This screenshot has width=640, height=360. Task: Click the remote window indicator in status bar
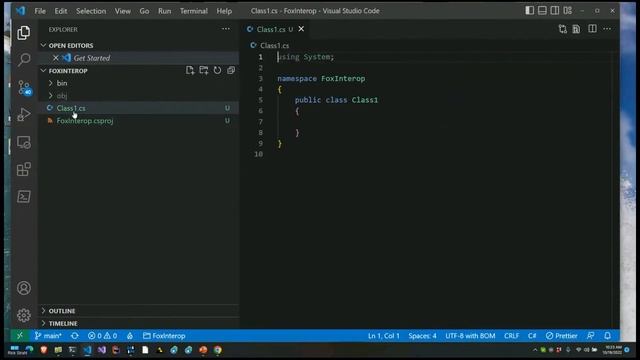pyautogui.click(x=20, y=336)
